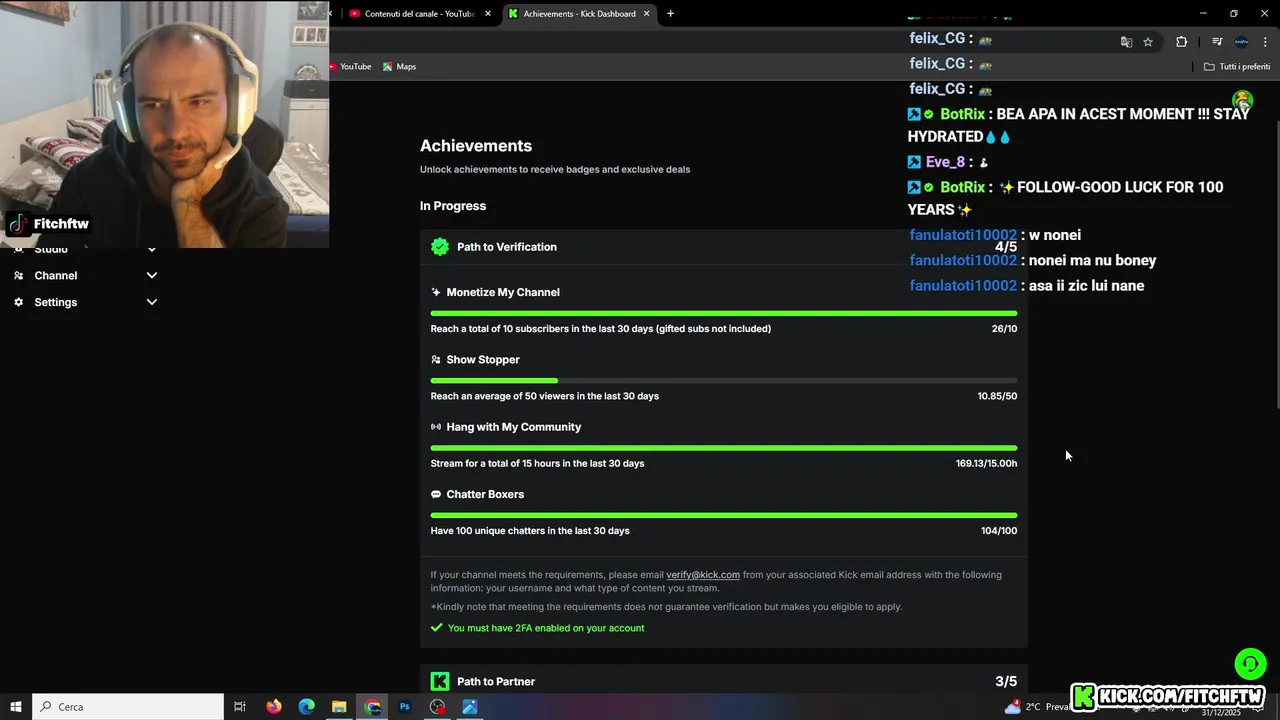Screen dimensions: 1280x720
Task: Click the In Progress section label
Action: click(x=453, y=206)
